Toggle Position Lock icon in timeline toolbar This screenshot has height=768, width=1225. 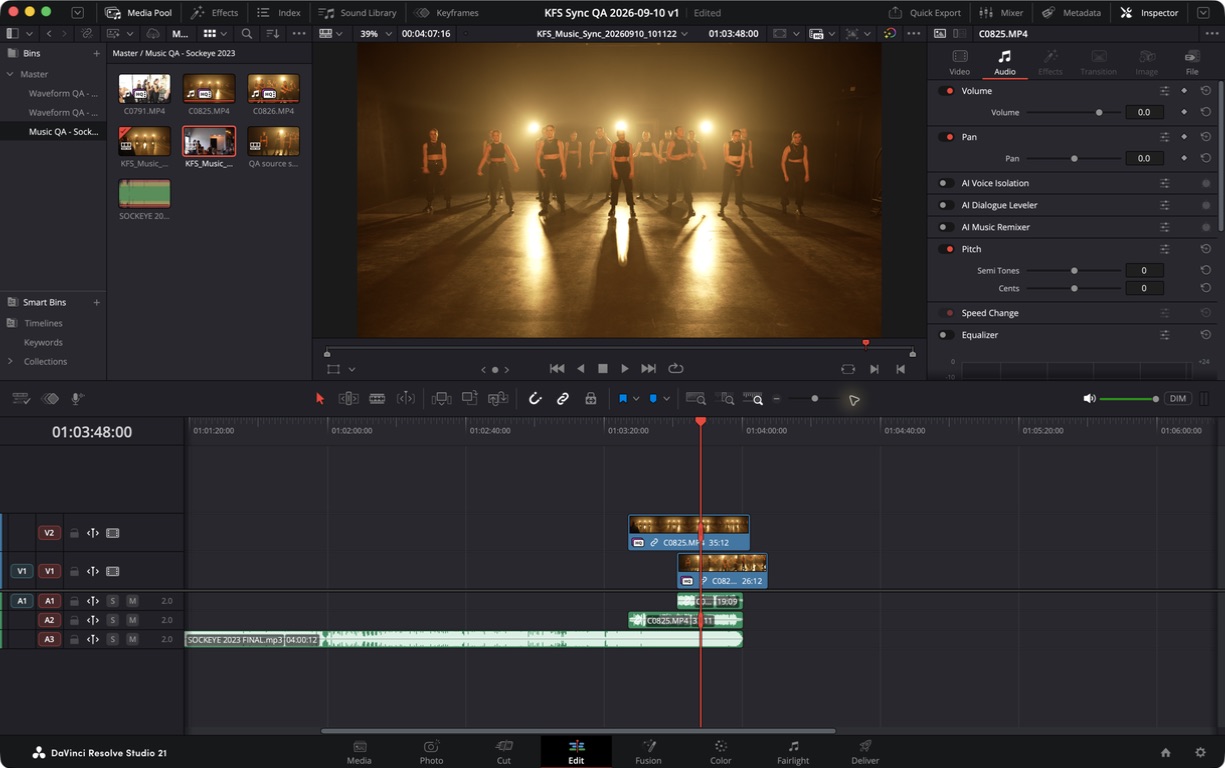pos(591,398)
